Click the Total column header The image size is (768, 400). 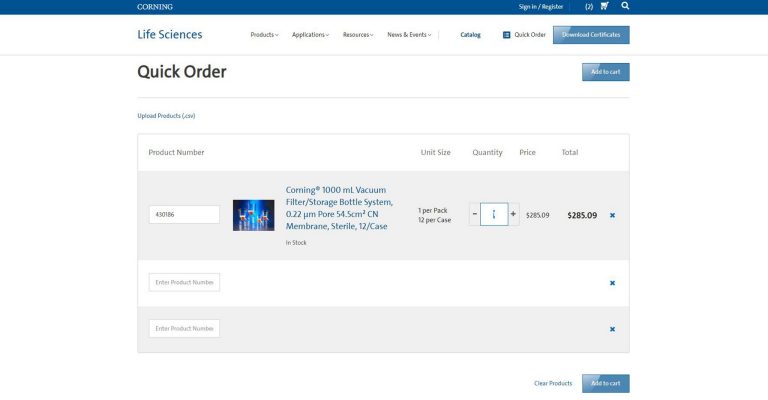pyautogui.click(x=570, y=152)
